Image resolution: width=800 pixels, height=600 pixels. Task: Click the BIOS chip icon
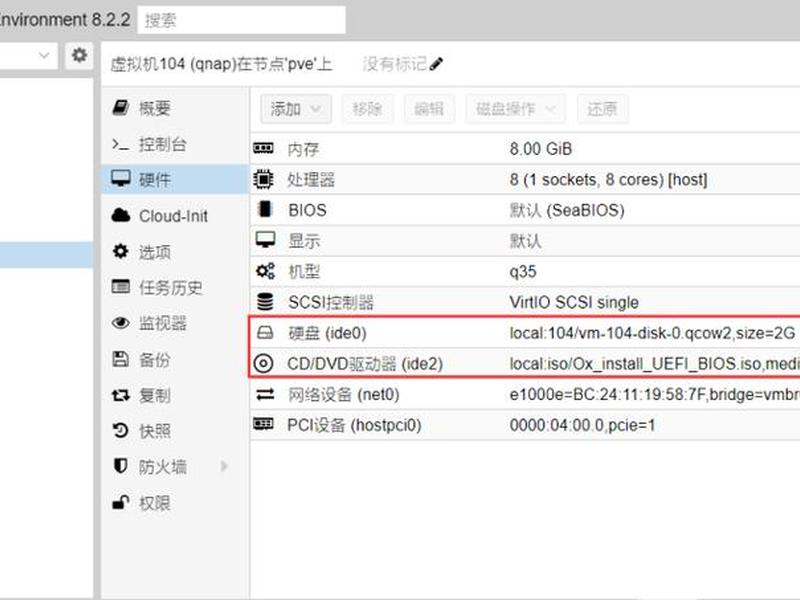(265, 209)
